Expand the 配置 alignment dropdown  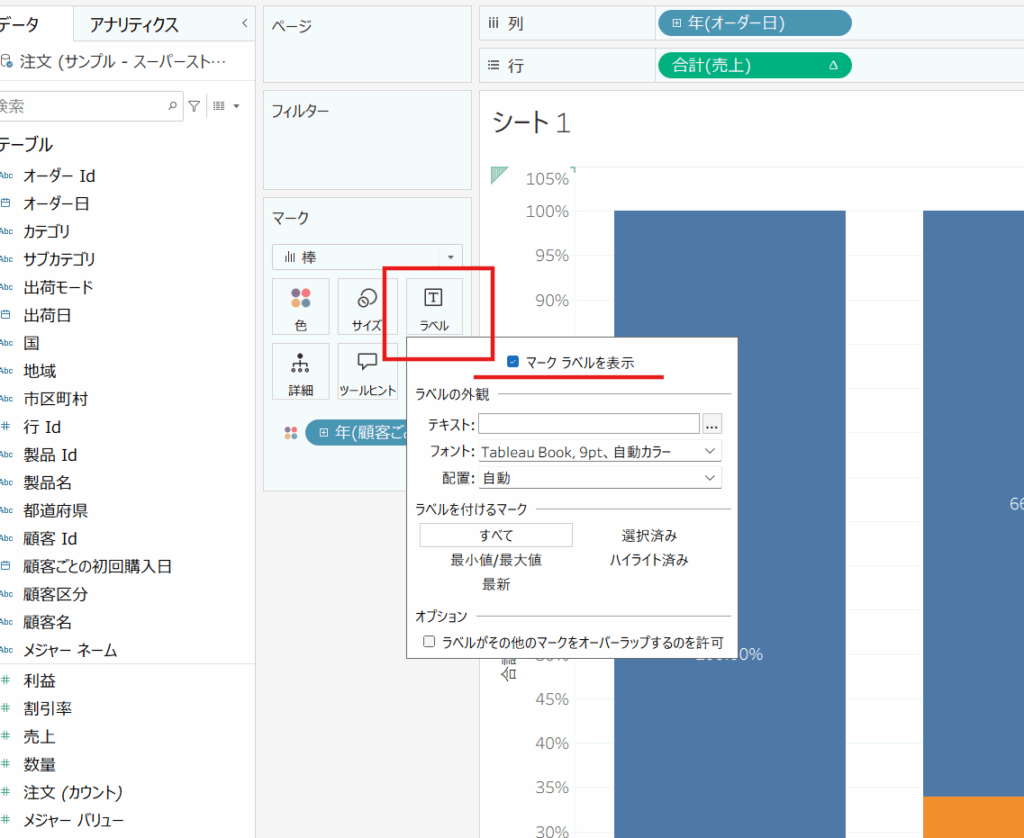pos(600,478)
